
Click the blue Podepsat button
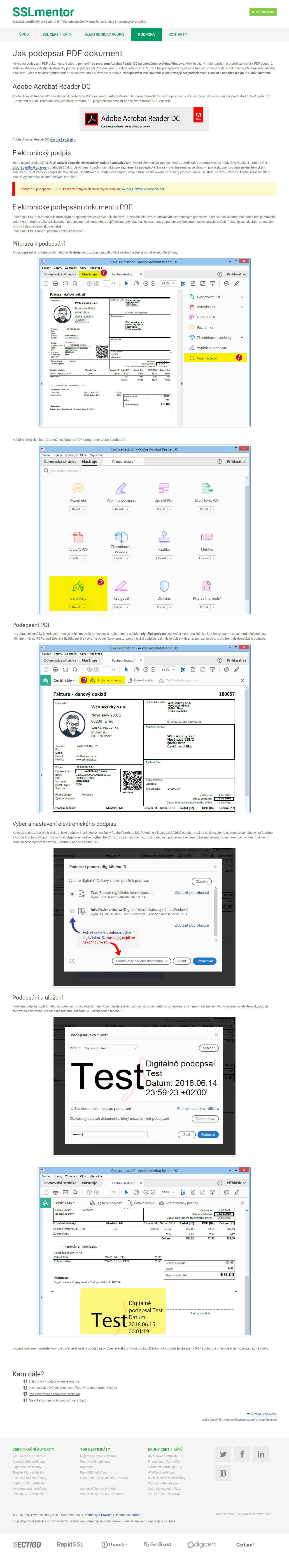click(x=208, y=1135)
